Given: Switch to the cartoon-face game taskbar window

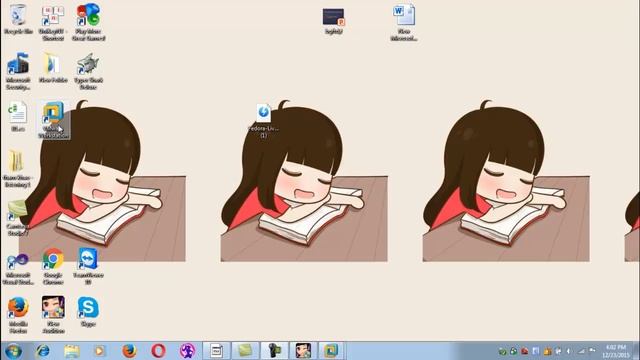Looking at the screenshot, I should pyautogui.click(x=303, y=351).
